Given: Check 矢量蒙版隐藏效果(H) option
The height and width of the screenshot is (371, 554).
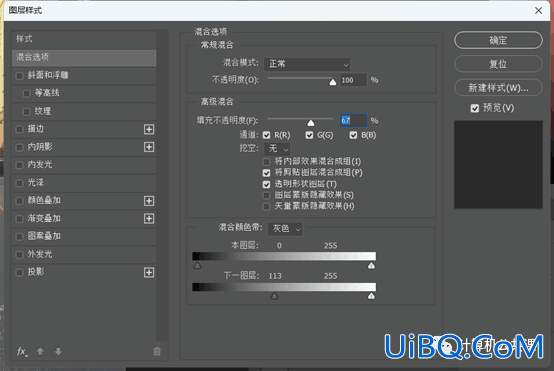Looking at the screenshot, I should tap(266, 206).
